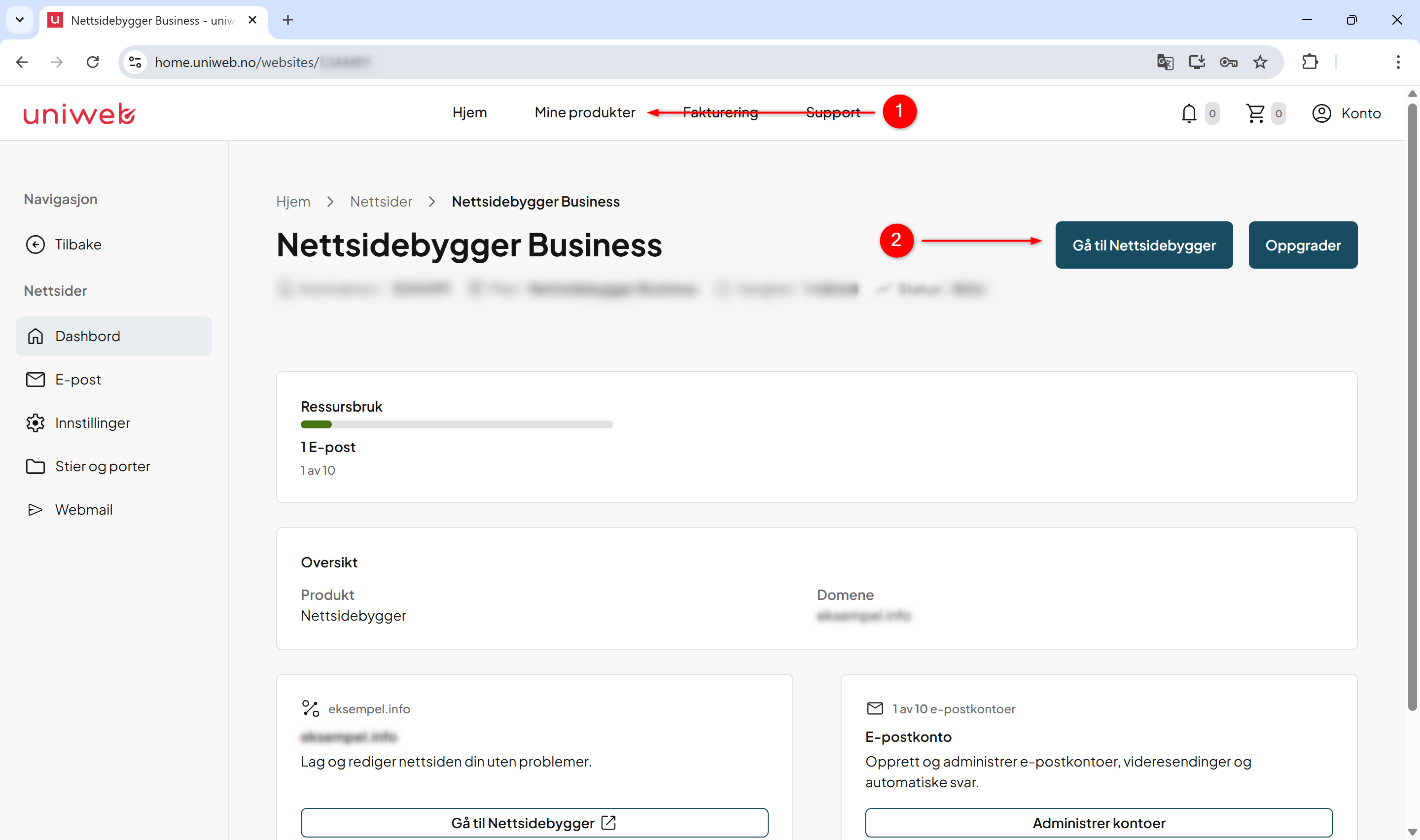1420x840 pixels.
Task: Select Innstillinger in the sidebar
Action: point(93,423)
